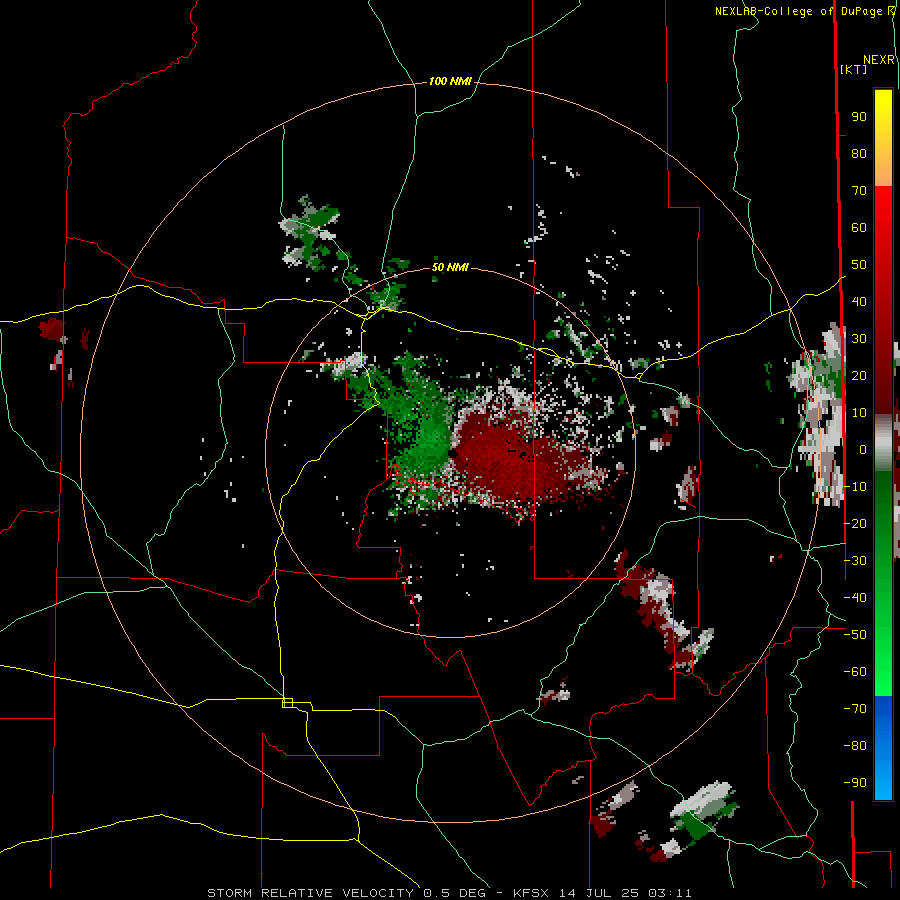Click the -10 value on the velocity scale
The width and height of the screenshot is (900, 900).
click(x=855, y=487)
